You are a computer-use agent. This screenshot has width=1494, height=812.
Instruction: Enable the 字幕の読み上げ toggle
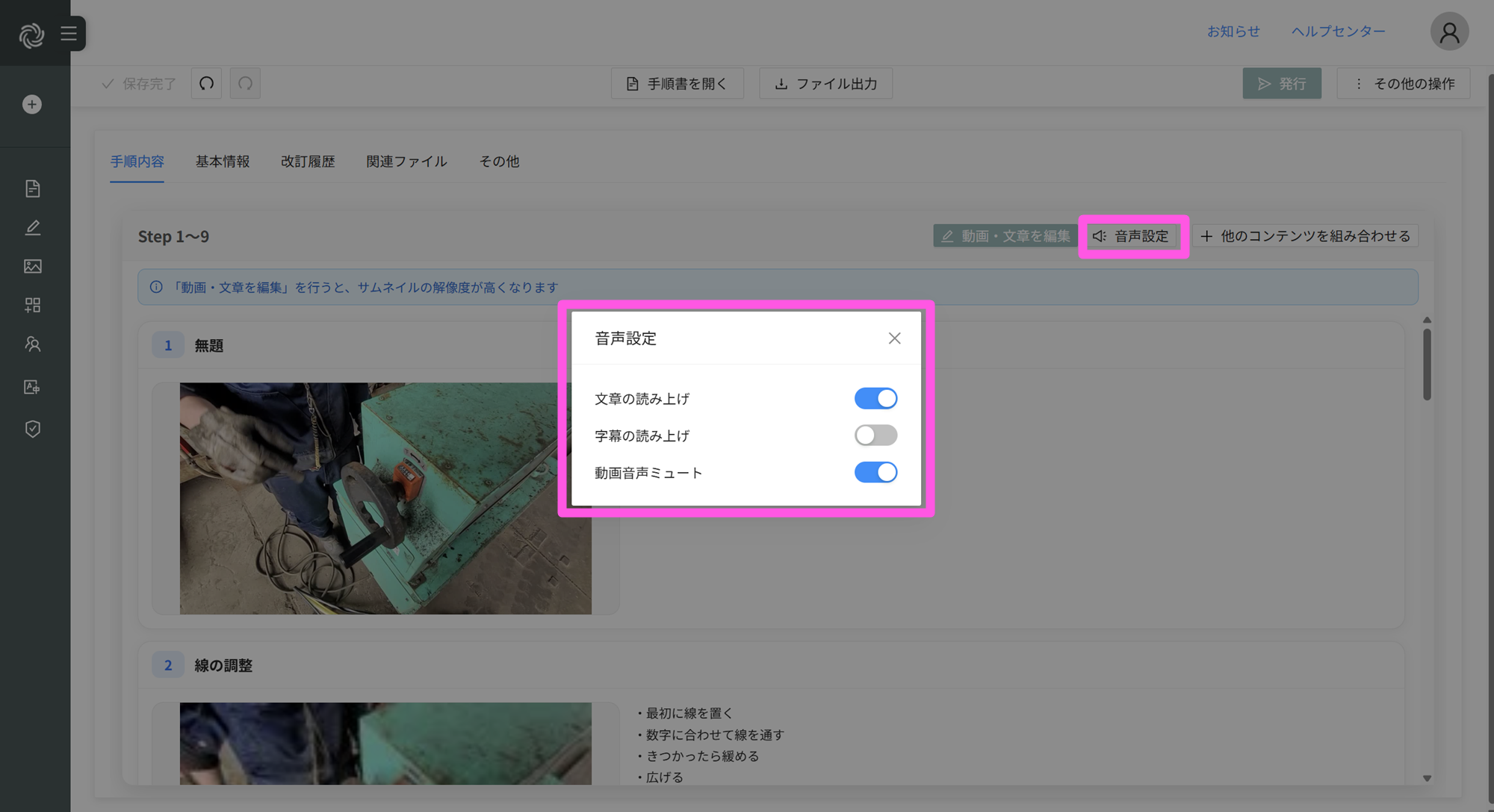pos(875,436)
